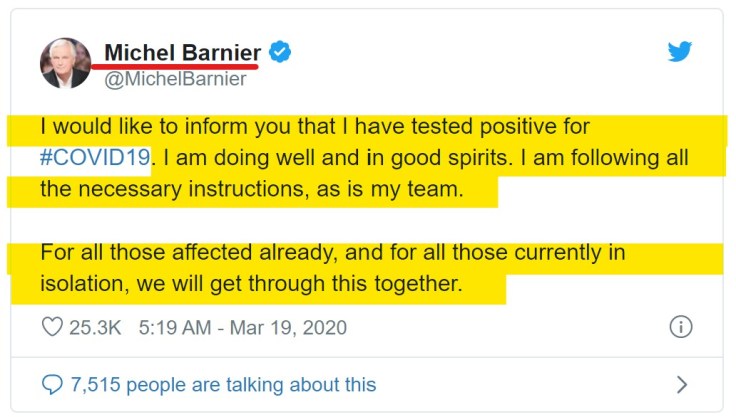736x417 pixels.
Task: Open the tweet info circle icon
Action: click(x=680, y=327)
